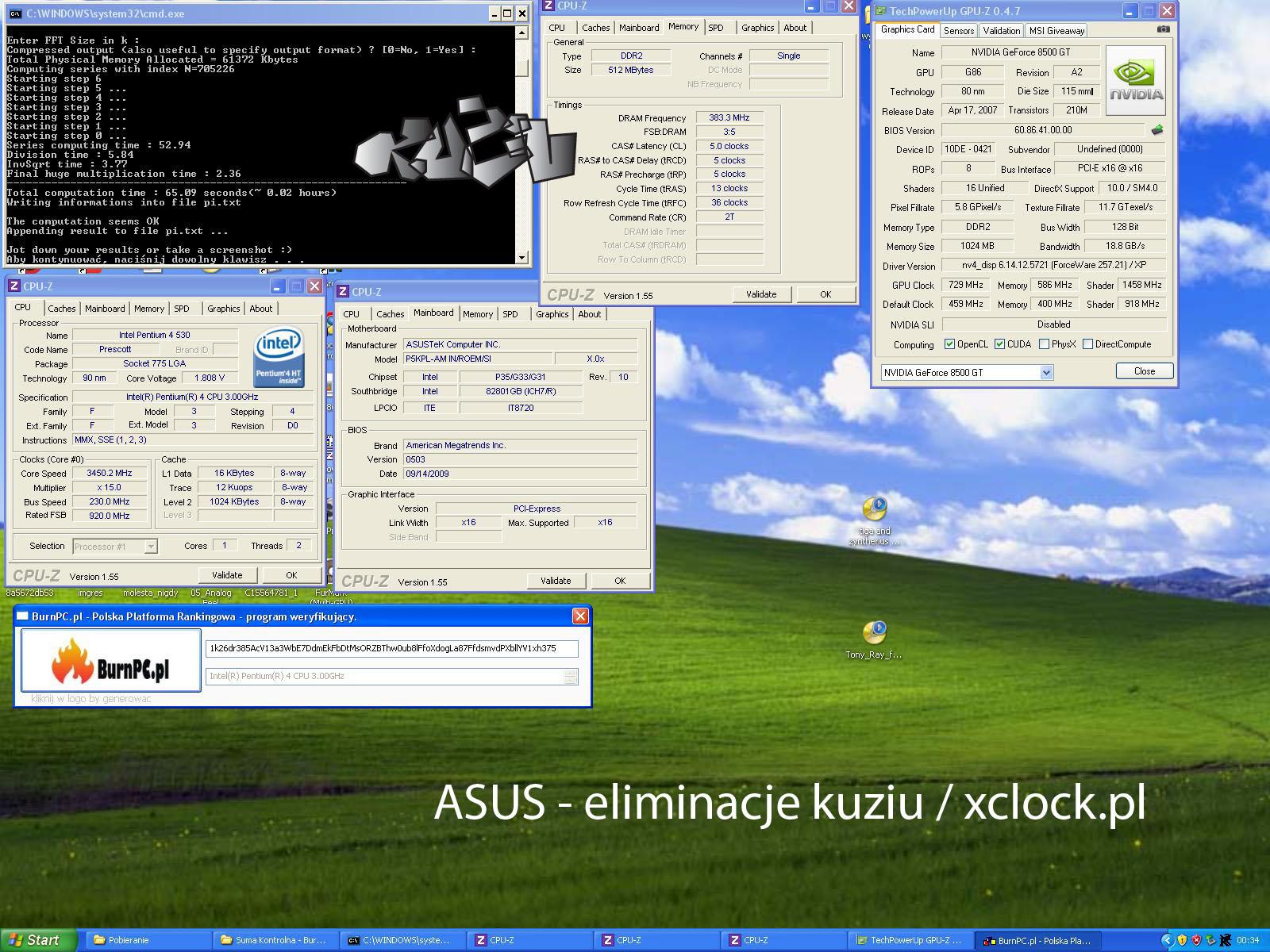Click OK in Mainboard CPU-Z window
Screen dimensions: 1270x952
[620, 581]
